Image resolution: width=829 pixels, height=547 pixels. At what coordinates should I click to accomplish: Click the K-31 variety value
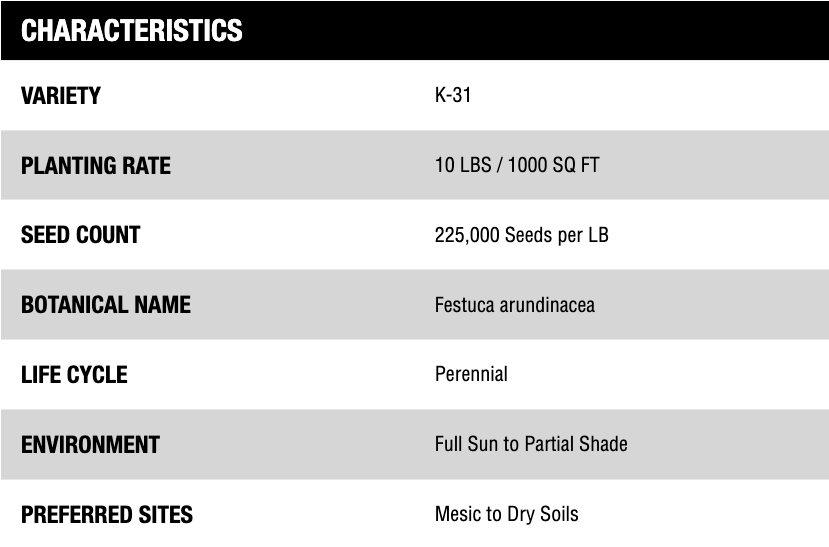point(453,96)
